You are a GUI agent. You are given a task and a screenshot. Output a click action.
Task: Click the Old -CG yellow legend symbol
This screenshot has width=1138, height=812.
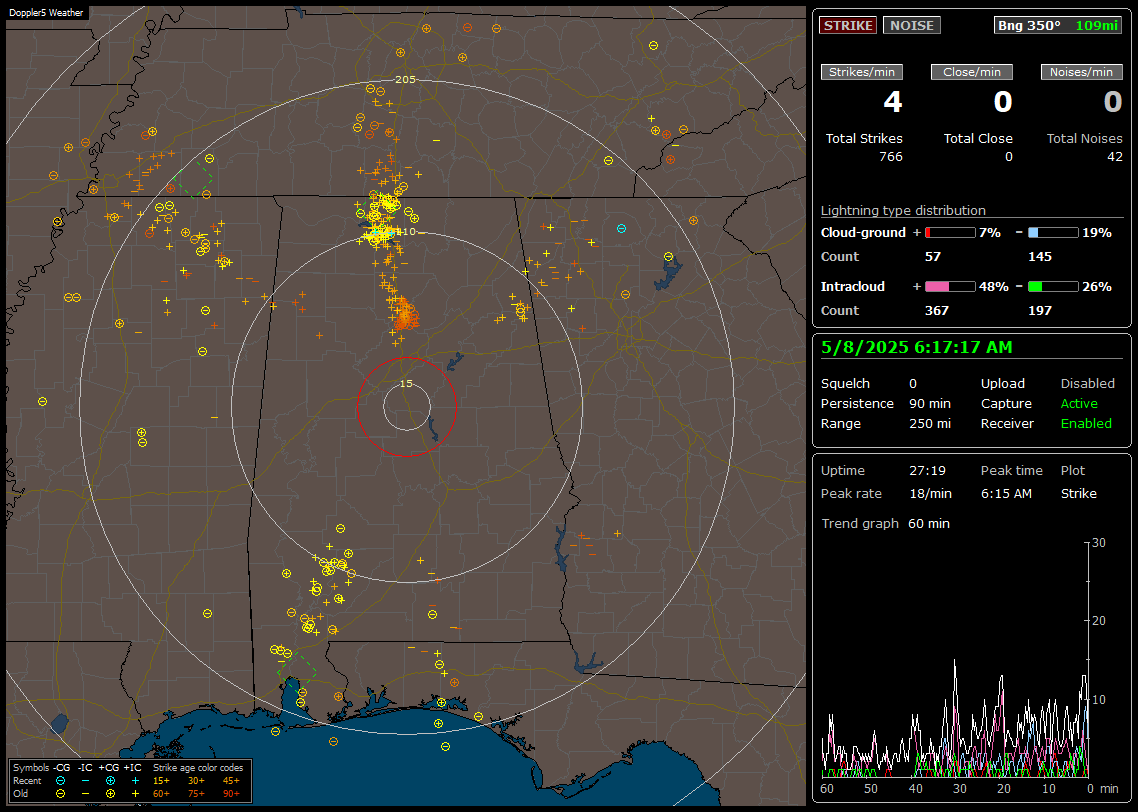coord(61,794)
